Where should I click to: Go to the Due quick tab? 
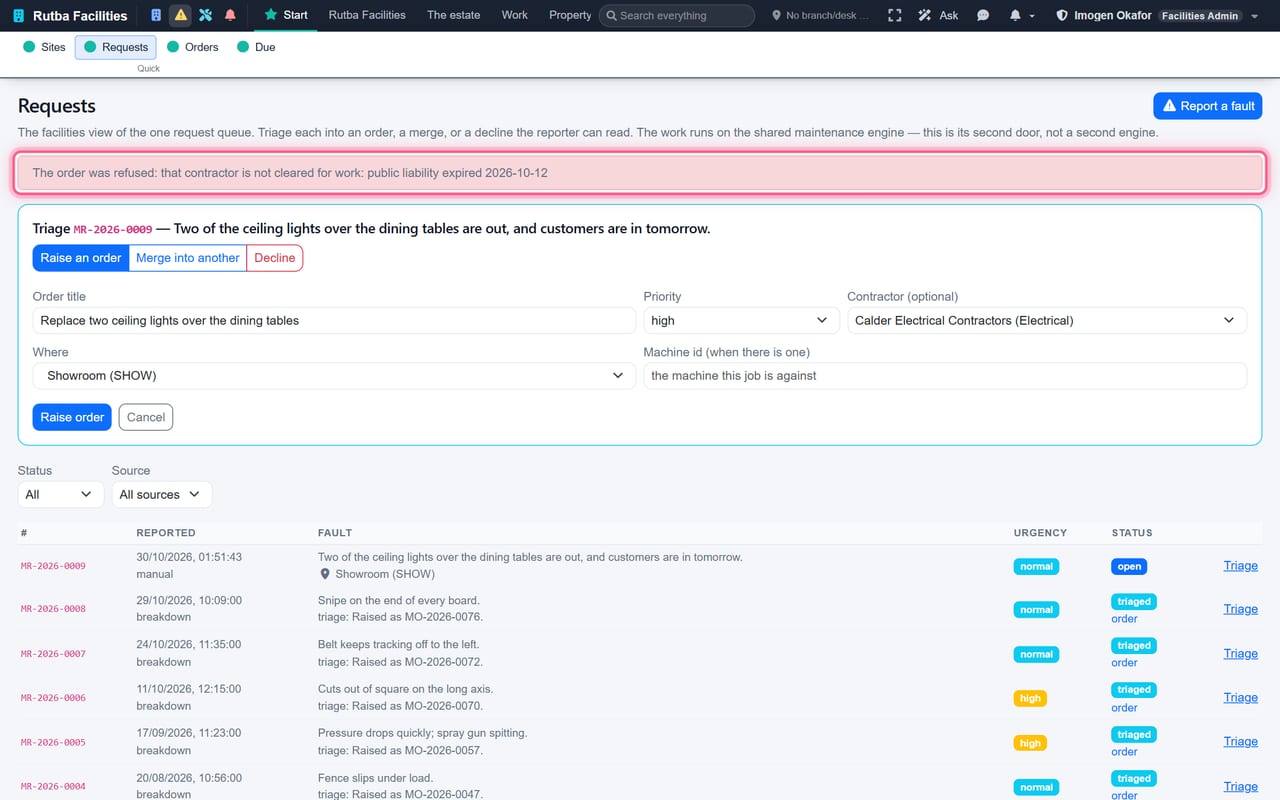(x=256, y=47)
